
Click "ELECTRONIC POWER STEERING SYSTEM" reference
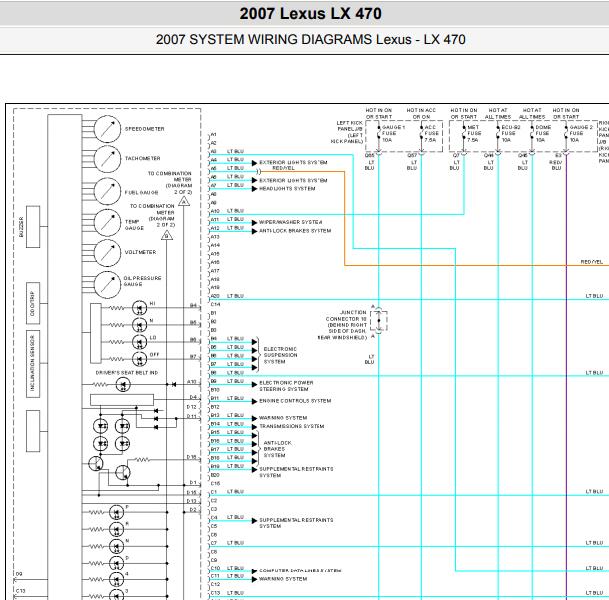point(286,386)
